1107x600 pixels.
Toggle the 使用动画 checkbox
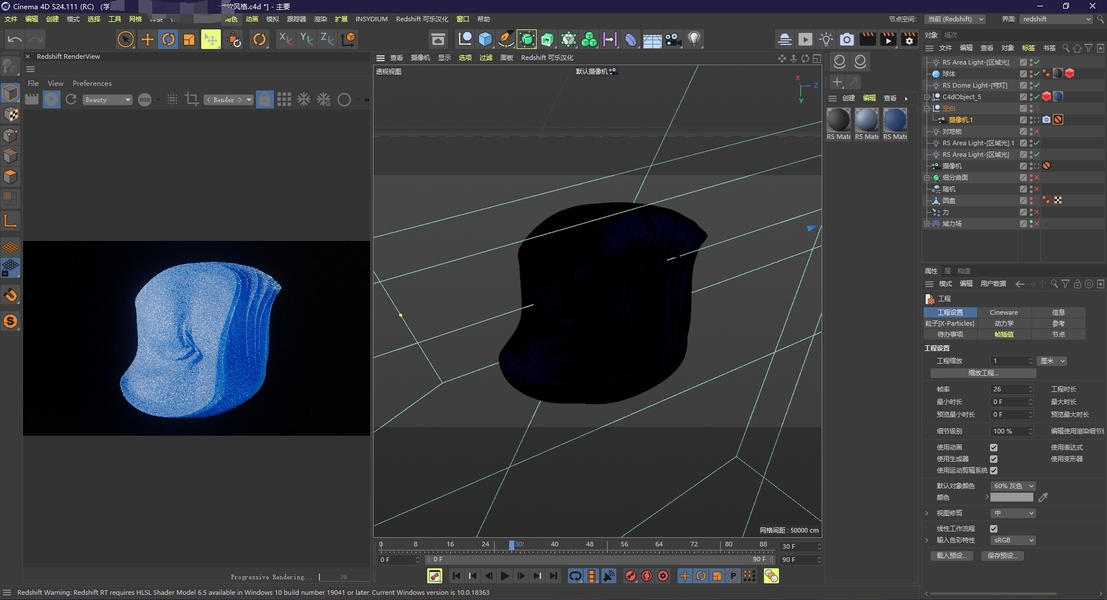pos(993,448)
